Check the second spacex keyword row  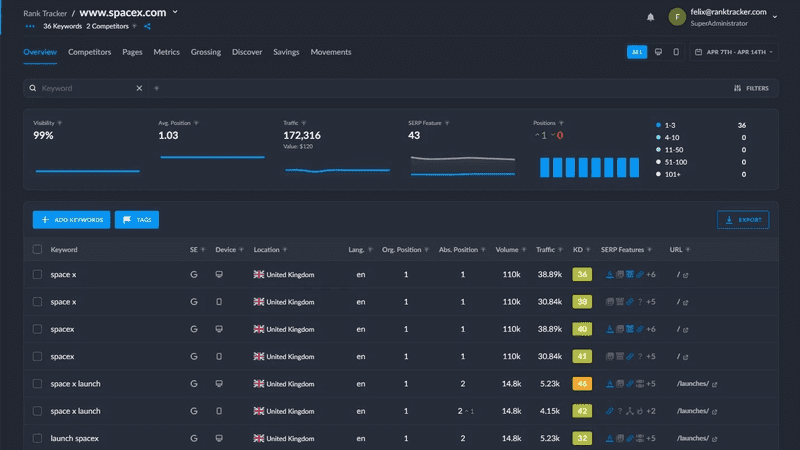tap(37, 356)
